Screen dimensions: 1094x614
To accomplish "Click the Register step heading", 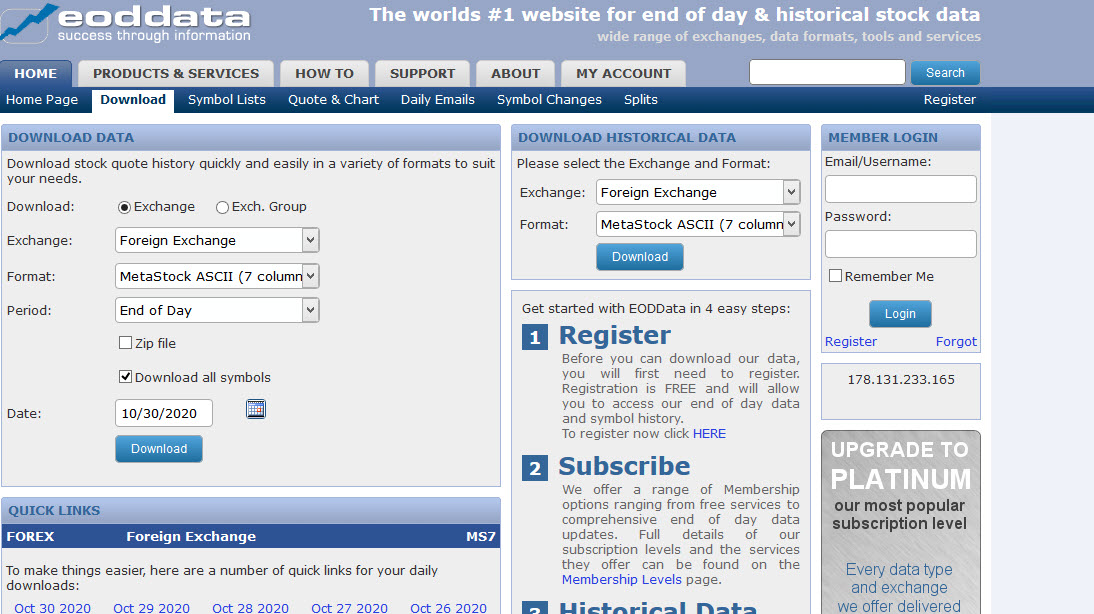I will pos(615,336).
